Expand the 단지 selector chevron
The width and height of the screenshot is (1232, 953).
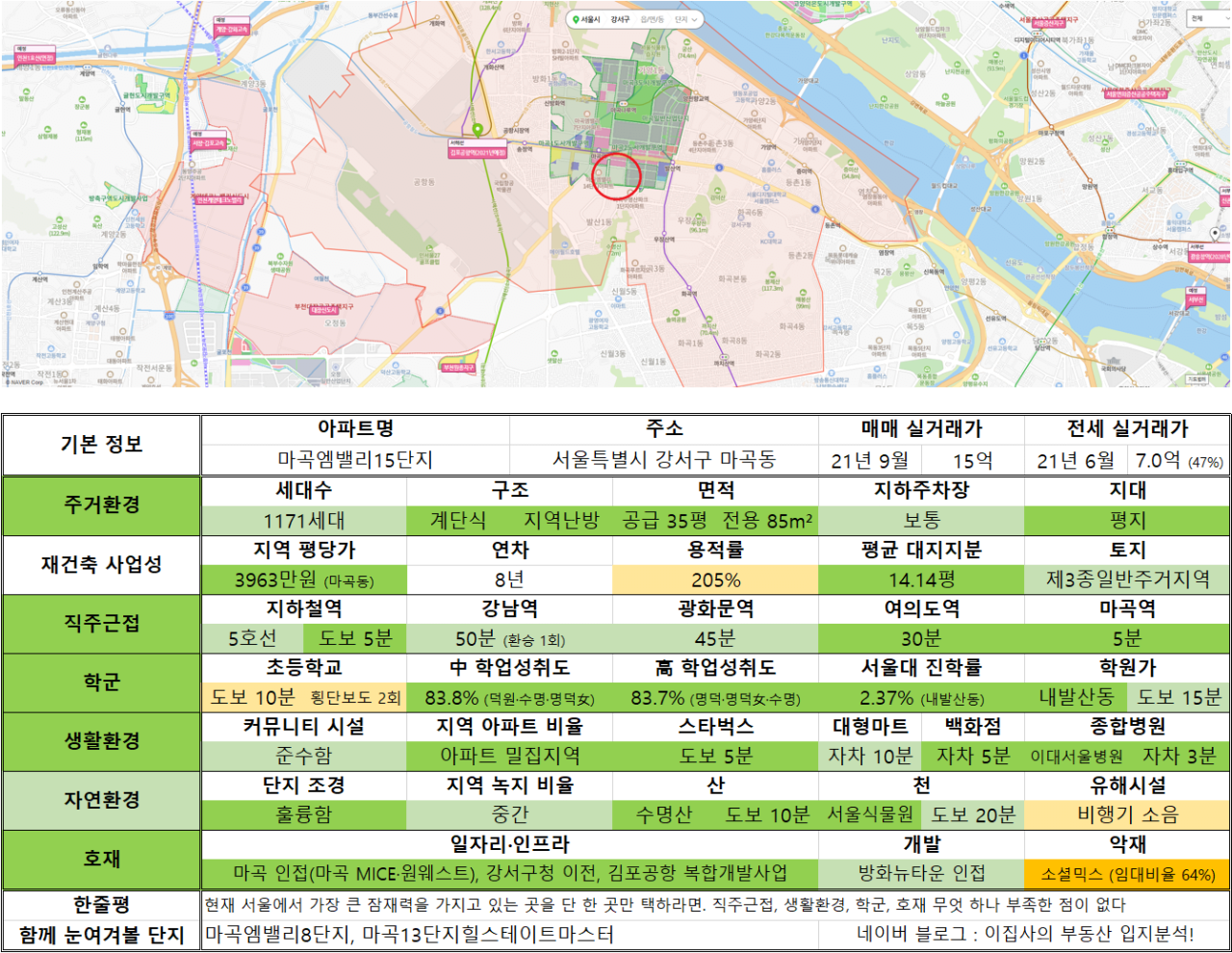(694, 19)
